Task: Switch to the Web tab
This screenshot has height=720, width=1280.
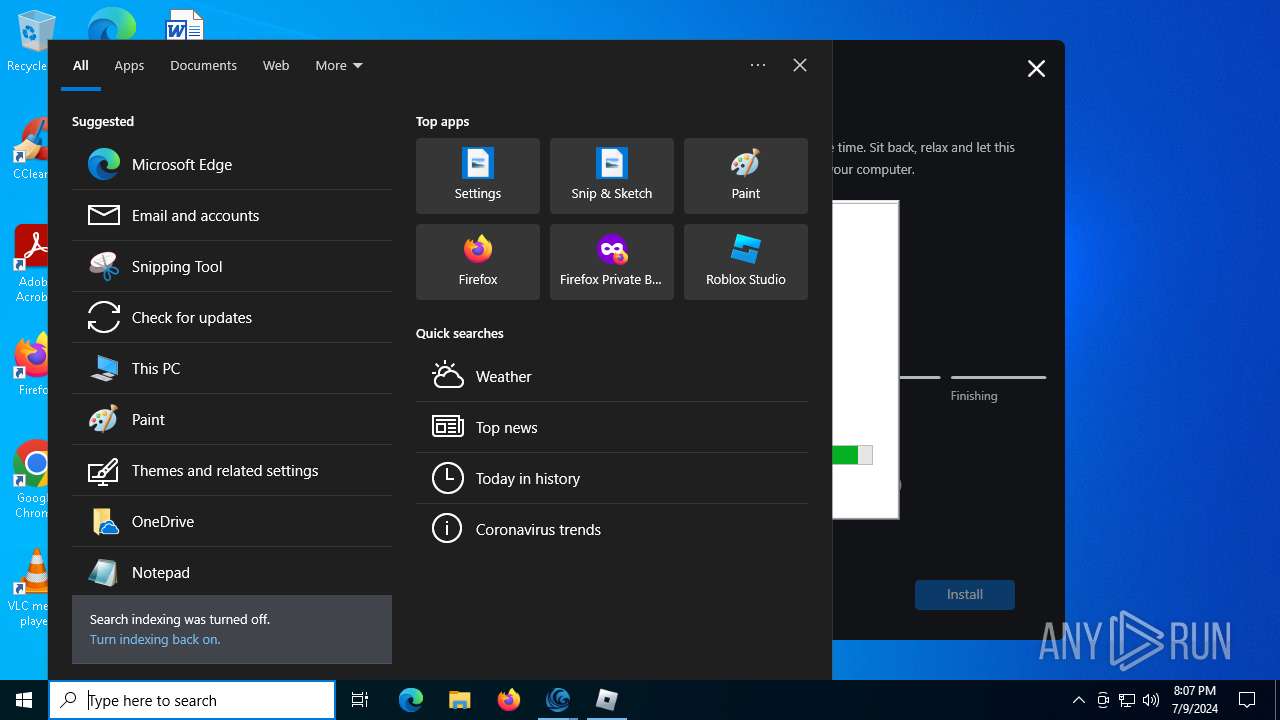Action: point(276,65)
